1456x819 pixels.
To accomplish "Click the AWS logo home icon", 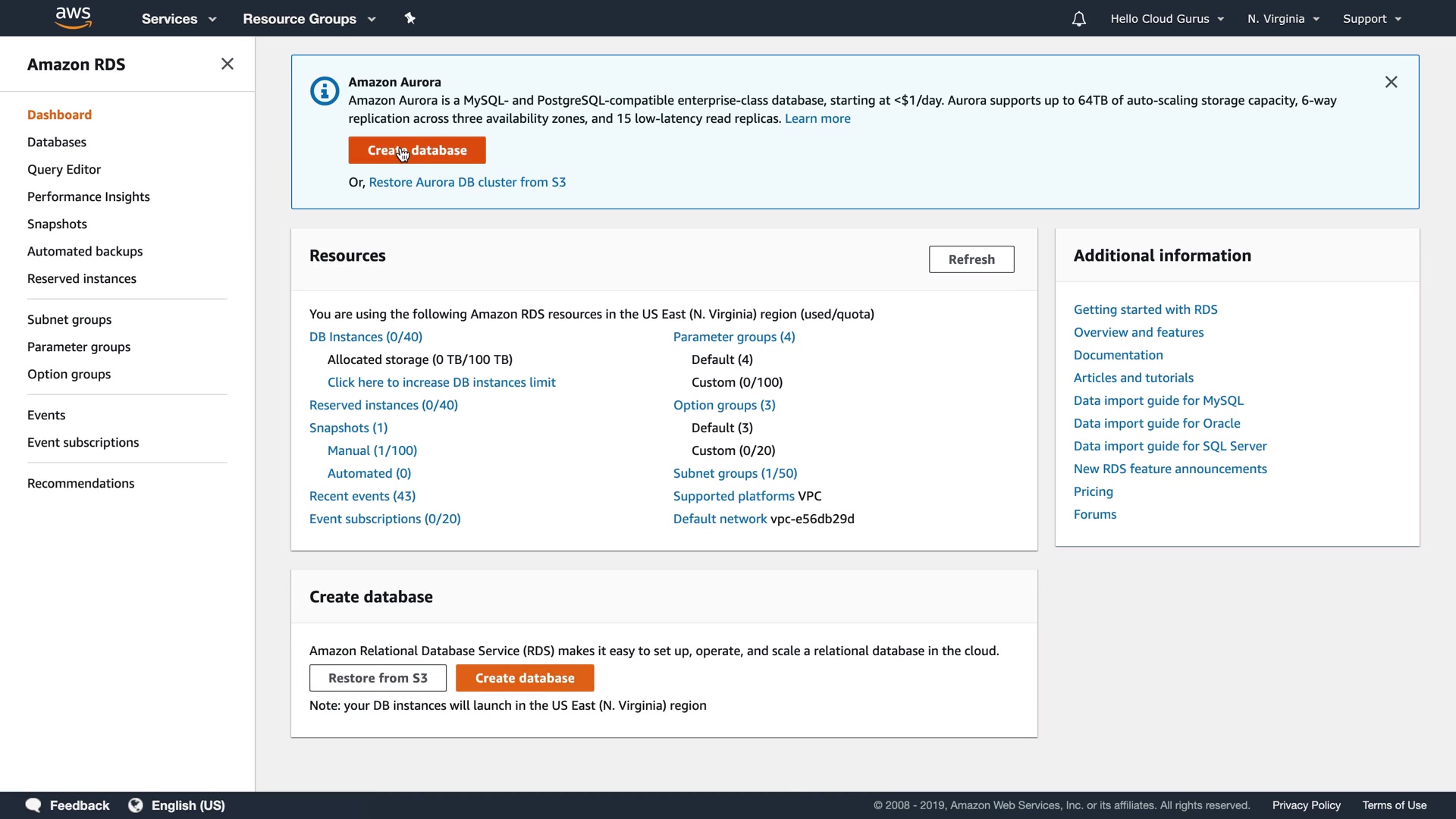I will [x=74, y=17].
